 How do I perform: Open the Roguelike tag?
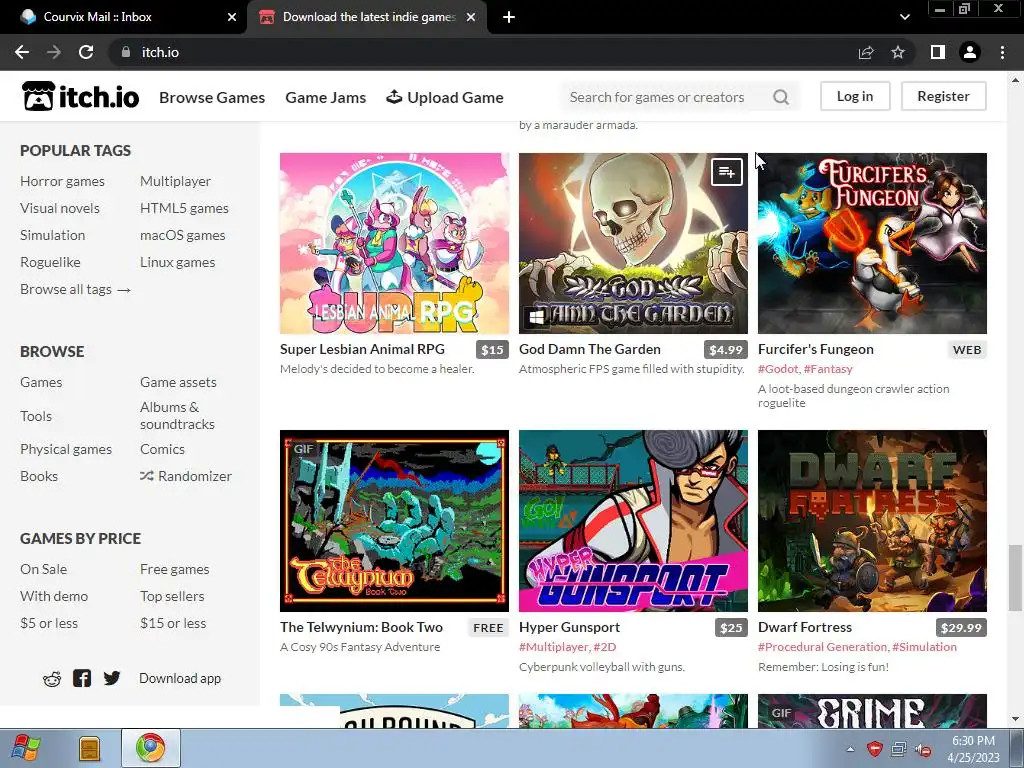tap(50, 262)
